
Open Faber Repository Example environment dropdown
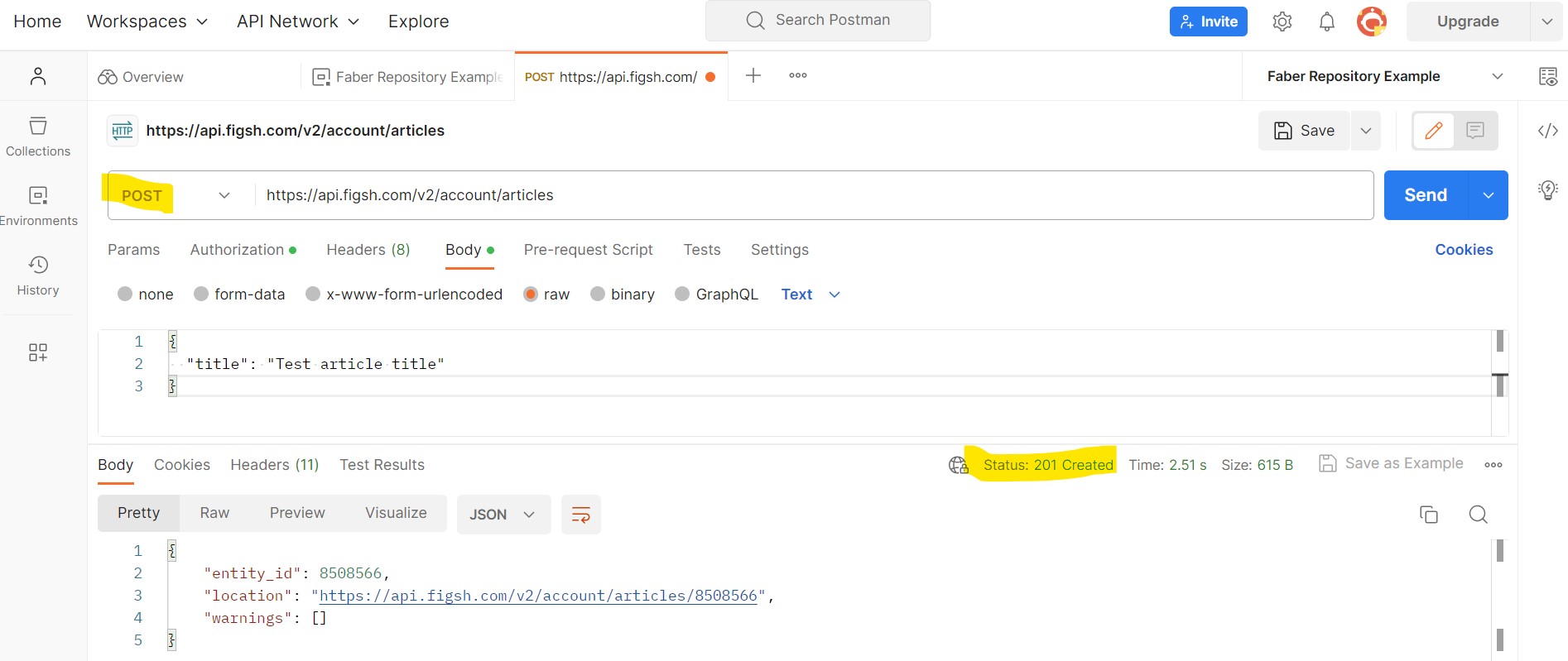[x=1385, y=76]
